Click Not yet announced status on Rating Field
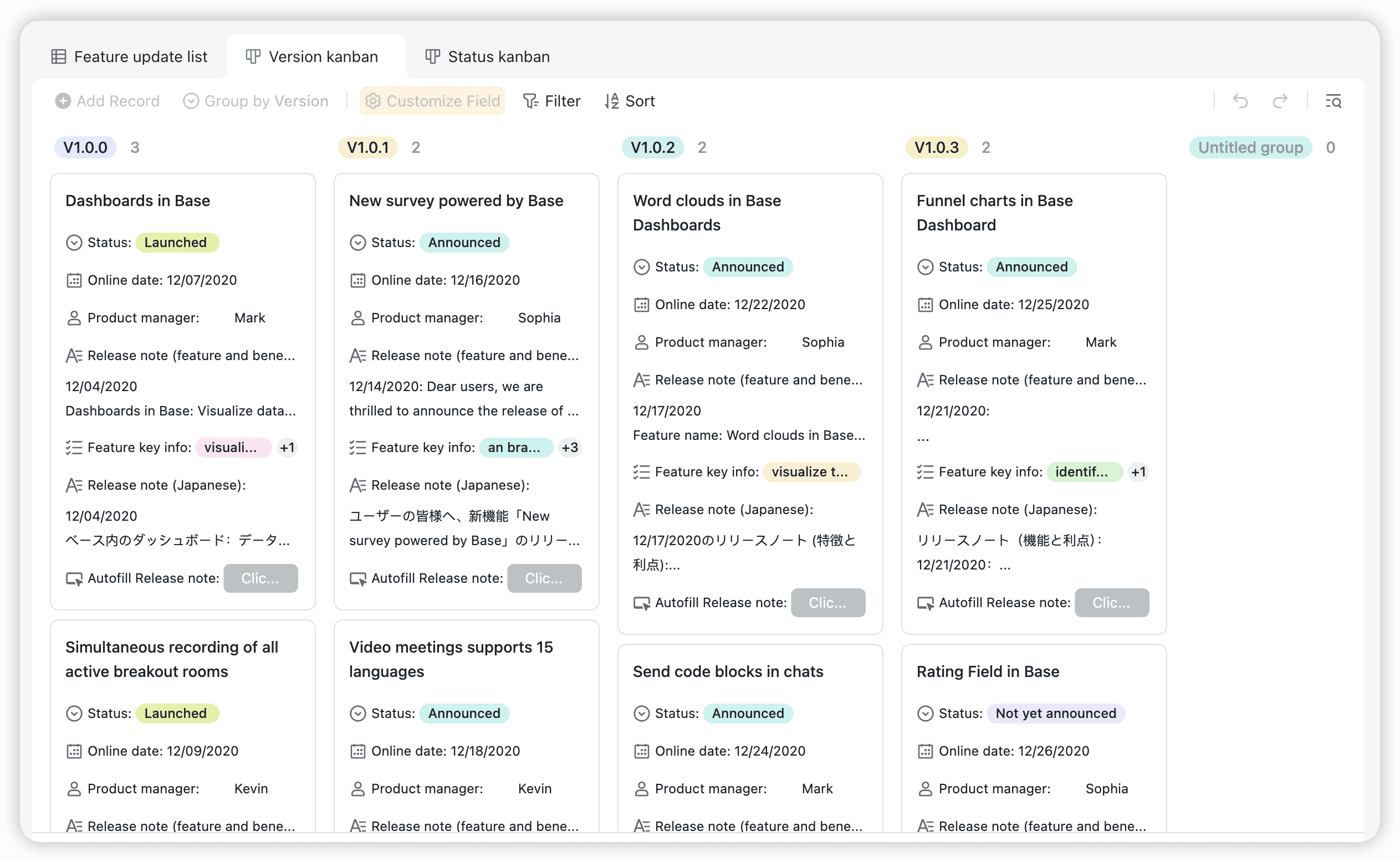The image size is (1400, 862). (1055, 713)
